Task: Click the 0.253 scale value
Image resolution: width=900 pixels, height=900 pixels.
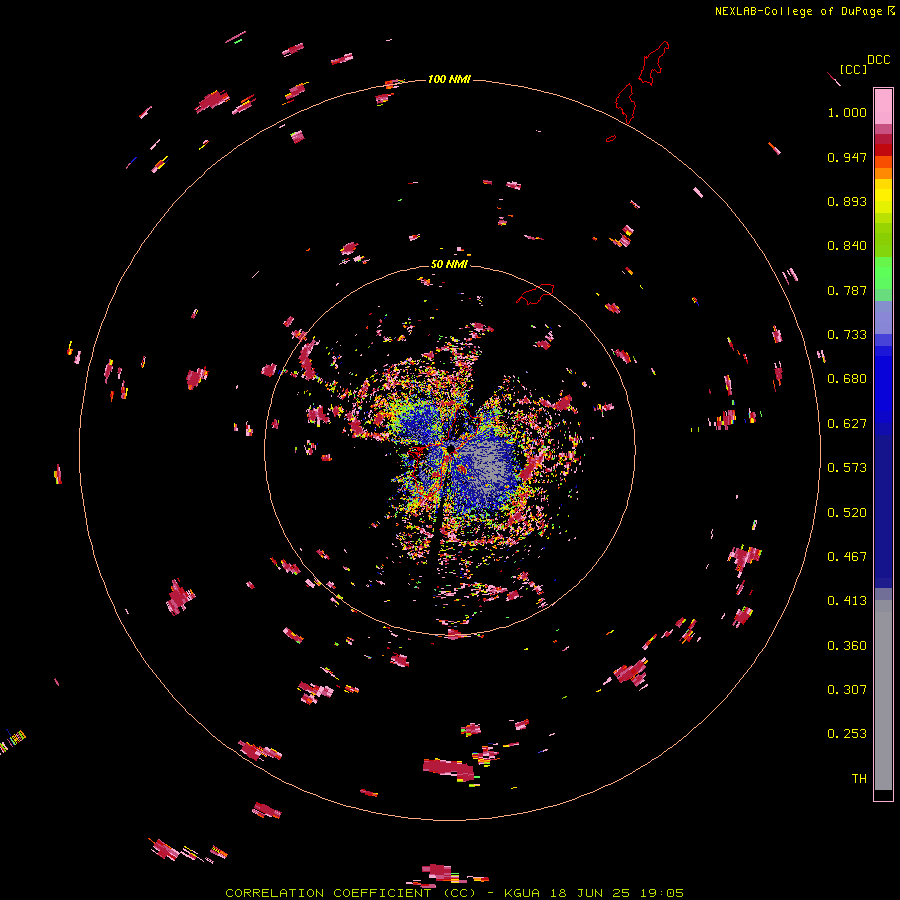Action: pos(847,734)
